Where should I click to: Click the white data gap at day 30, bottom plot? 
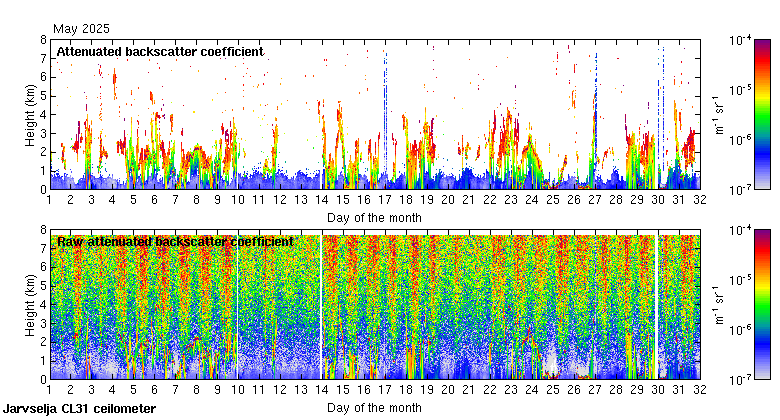click(x=657, y=305)
